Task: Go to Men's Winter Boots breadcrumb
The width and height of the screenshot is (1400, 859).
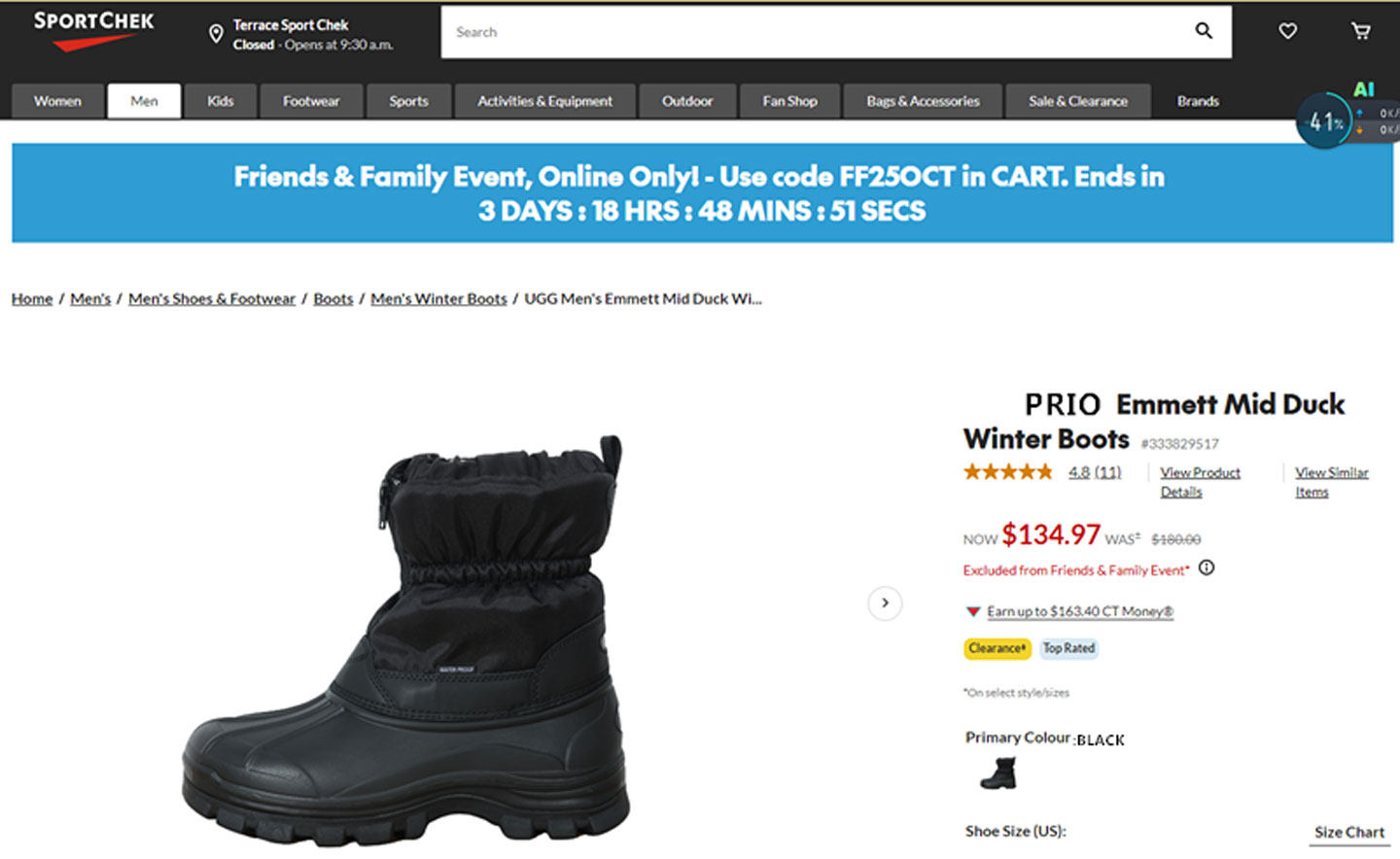Action: [438, 299]
